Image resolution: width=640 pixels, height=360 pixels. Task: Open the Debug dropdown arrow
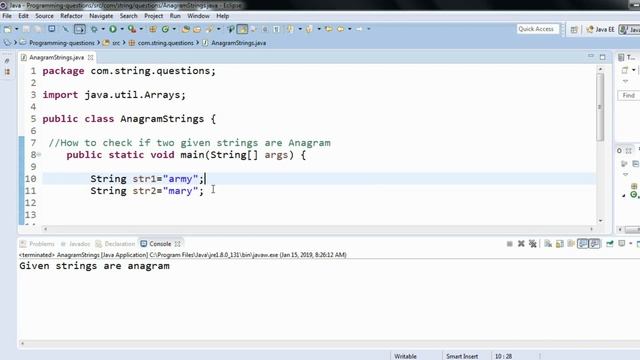coord(103,29)
